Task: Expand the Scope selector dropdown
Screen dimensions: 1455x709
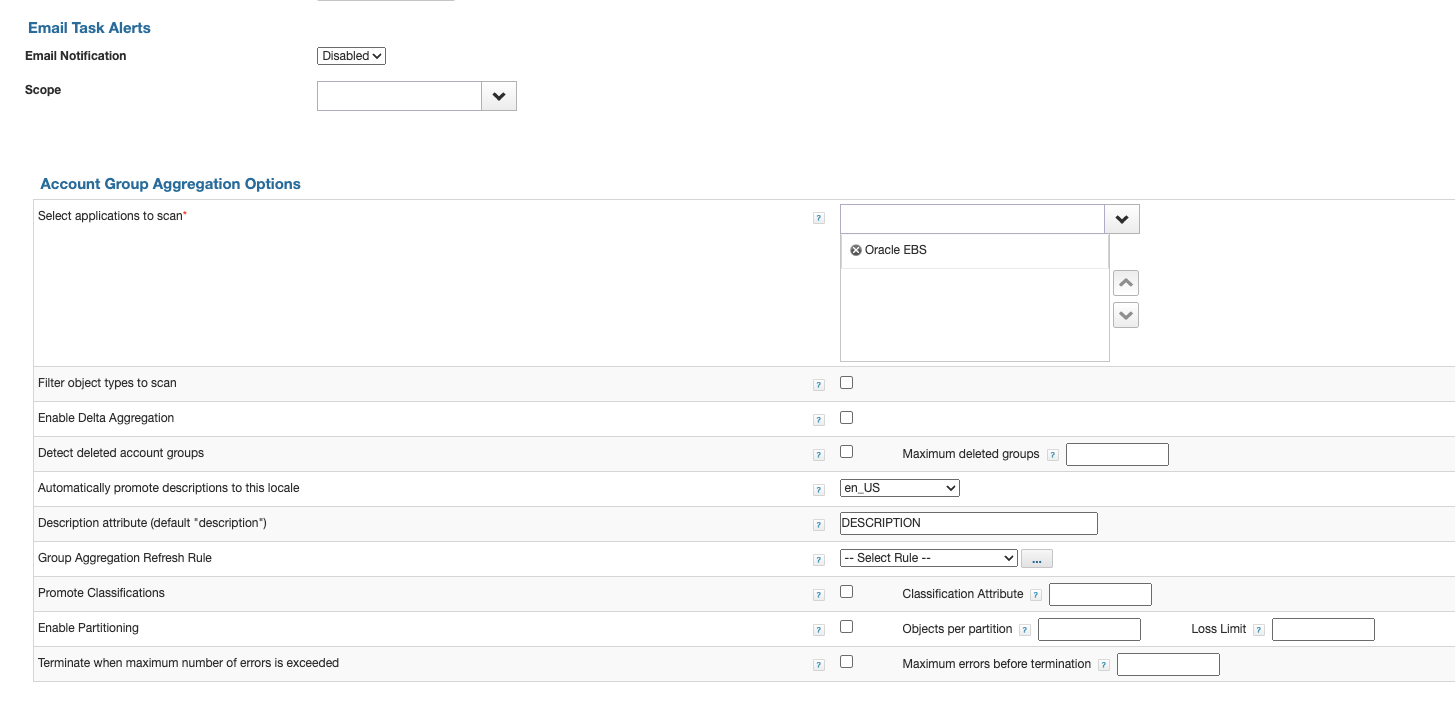Action: [x=498, y=95]
